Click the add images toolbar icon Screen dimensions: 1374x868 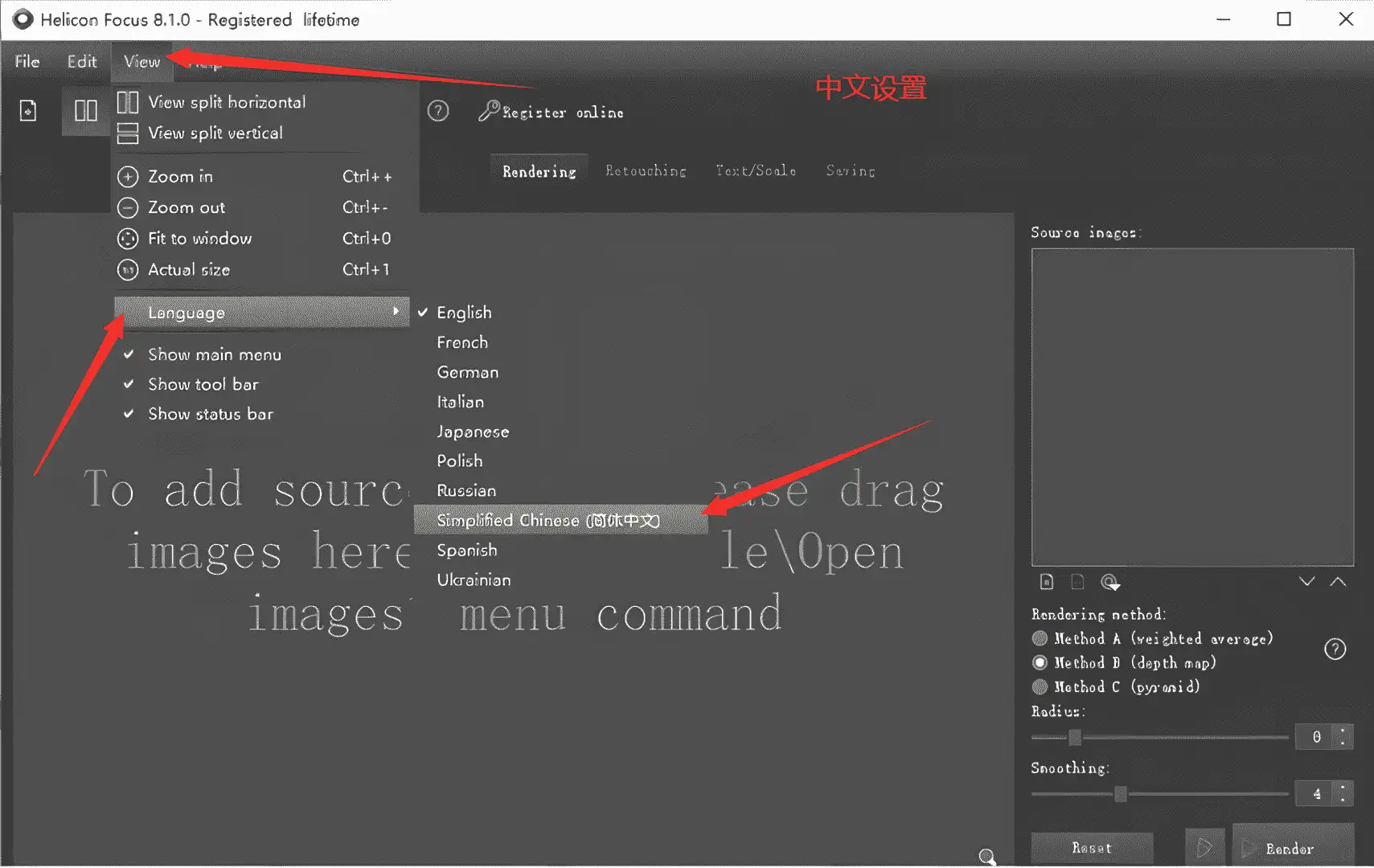point(28,111)
